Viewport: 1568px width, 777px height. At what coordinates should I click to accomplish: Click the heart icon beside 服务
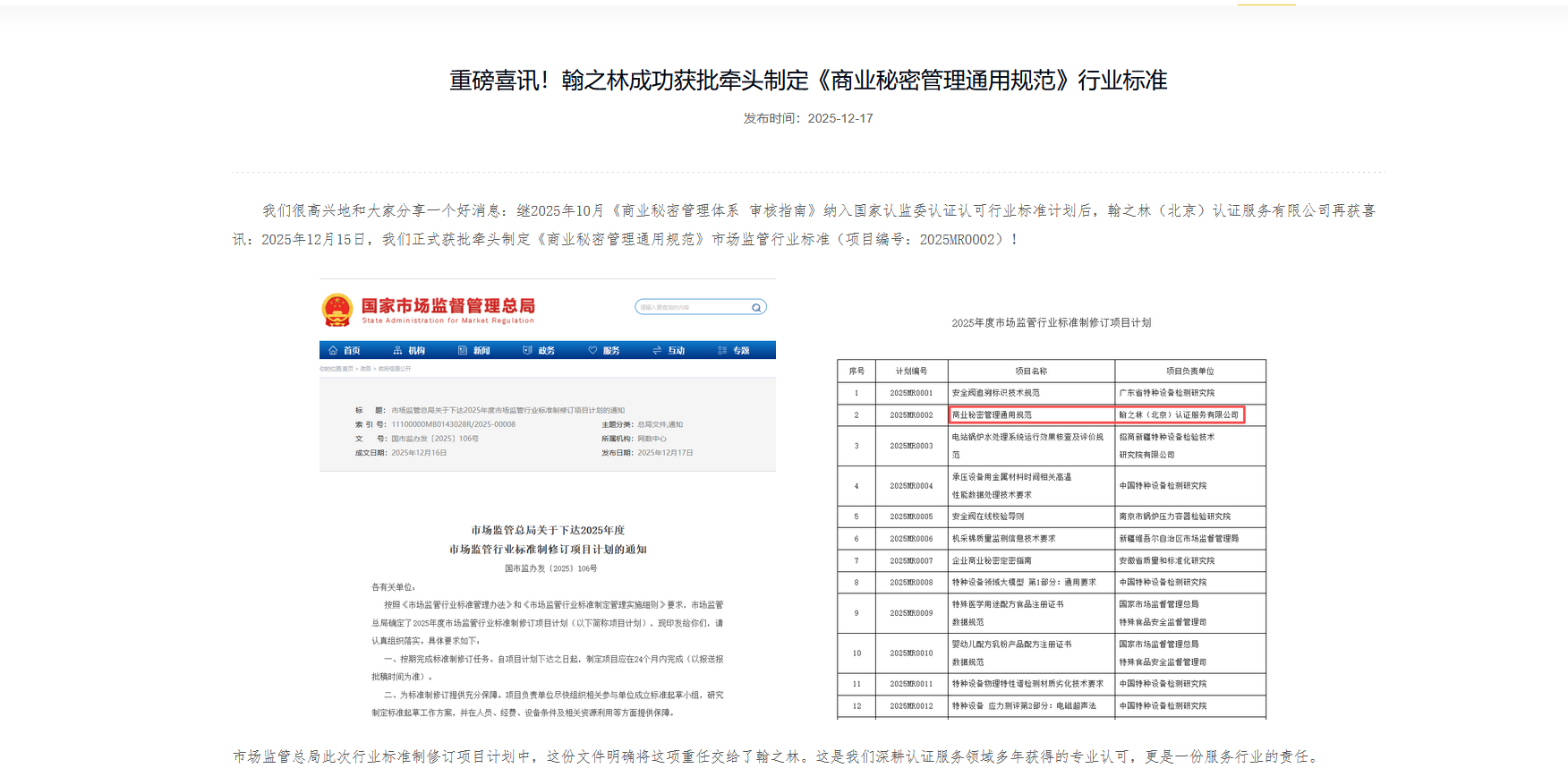(x=592, y=350)
